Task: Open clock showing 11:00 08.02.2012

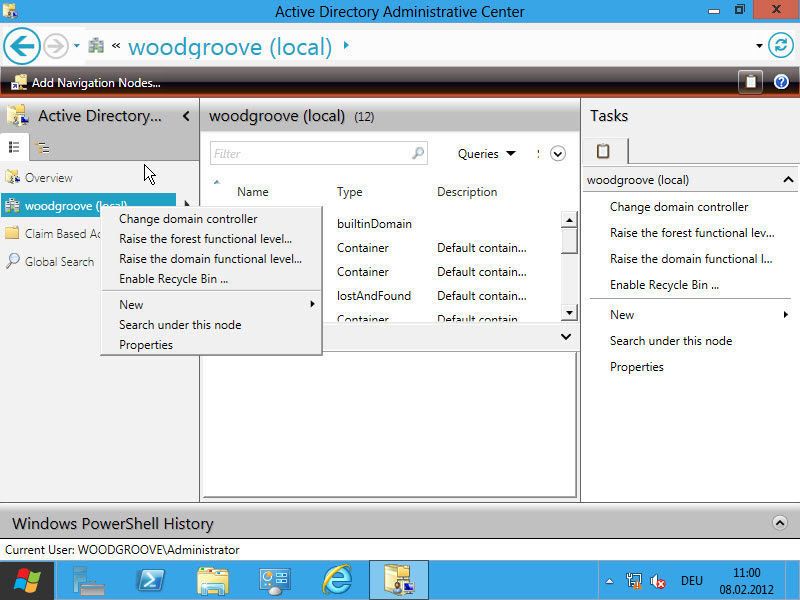Action: pos(746,581)
